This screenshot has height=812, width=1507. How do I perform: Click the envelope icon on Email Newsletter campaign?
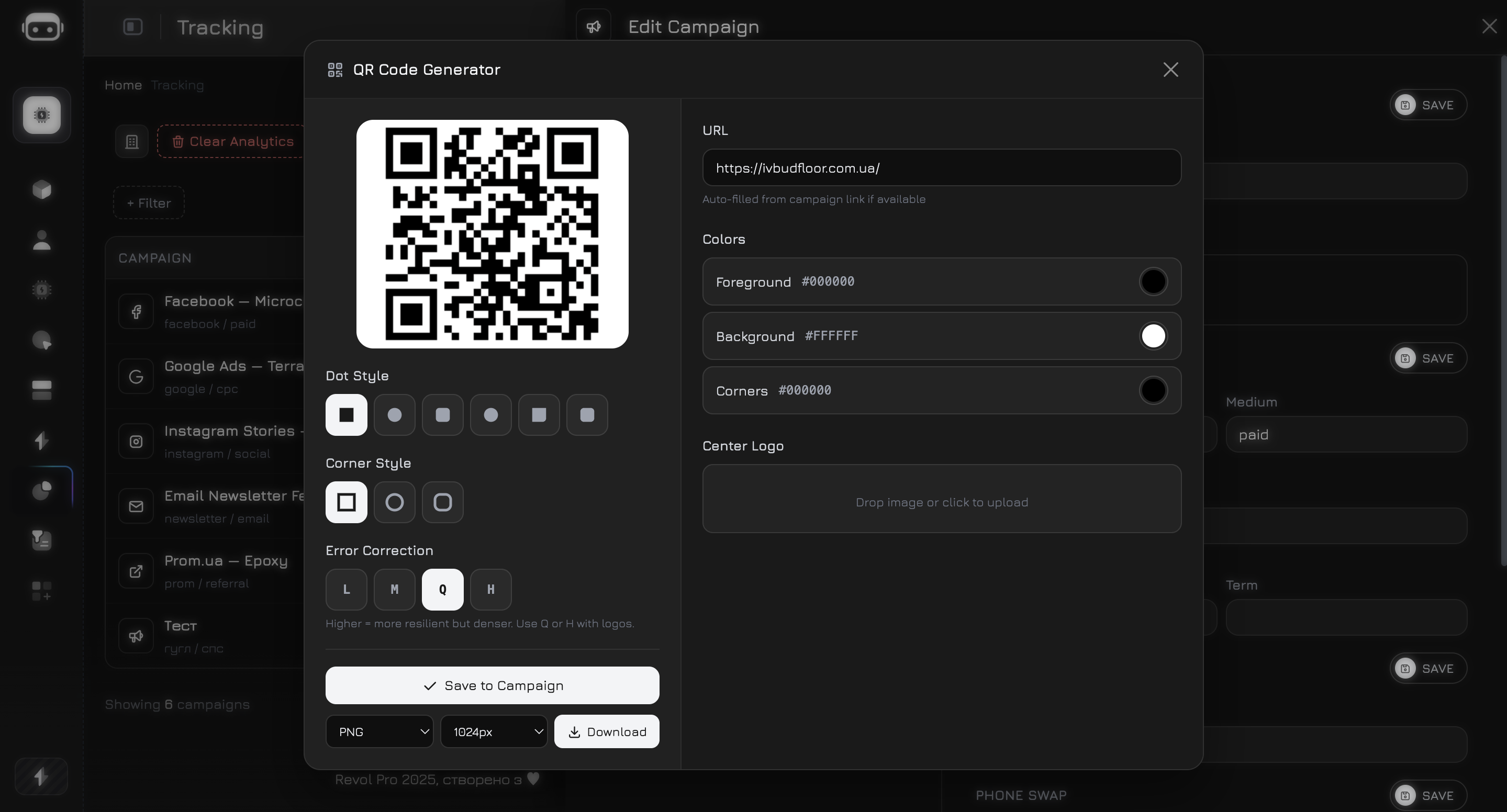(136, 506)
